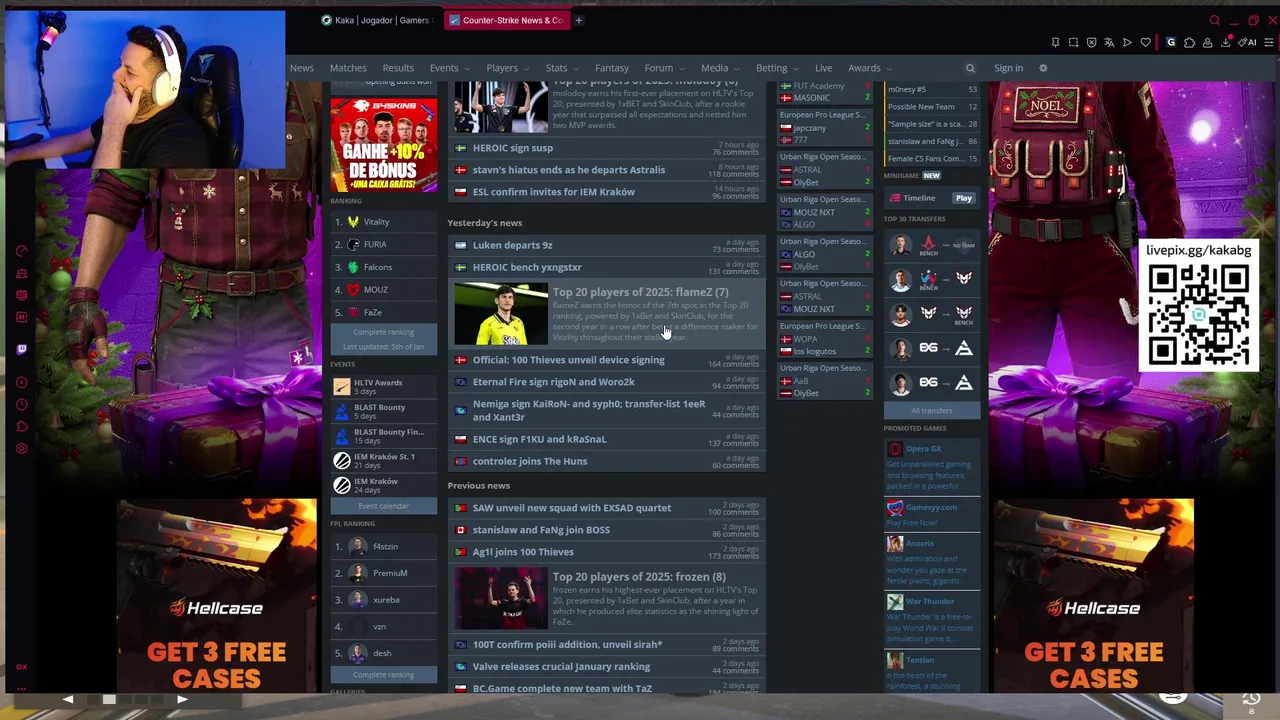
Task: Open history clock icon in sidebar
Action: tap(22, 404)
